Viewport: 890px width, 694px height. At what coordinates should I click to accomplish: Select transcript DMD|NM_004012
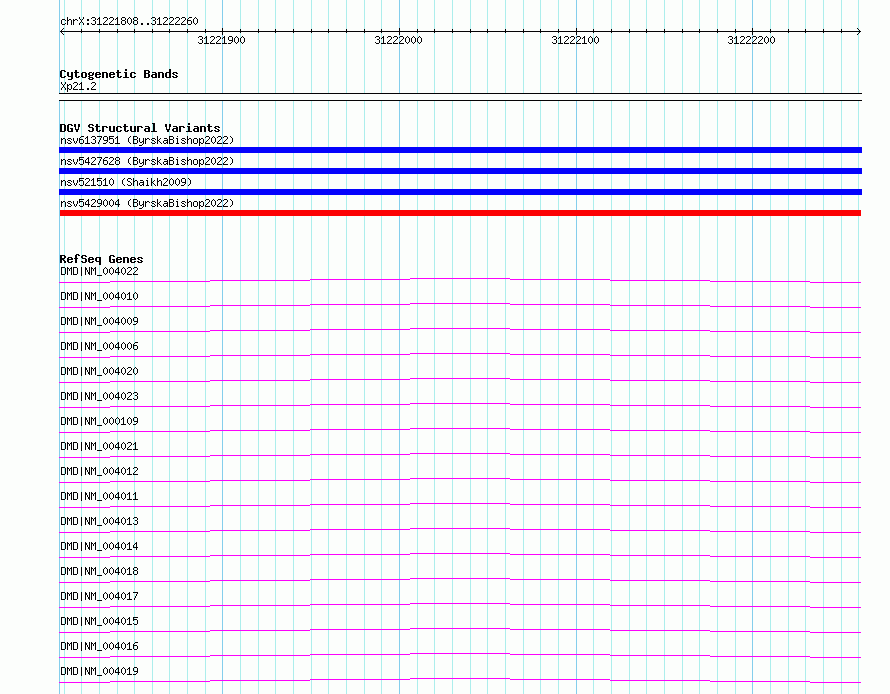[99, 471]
